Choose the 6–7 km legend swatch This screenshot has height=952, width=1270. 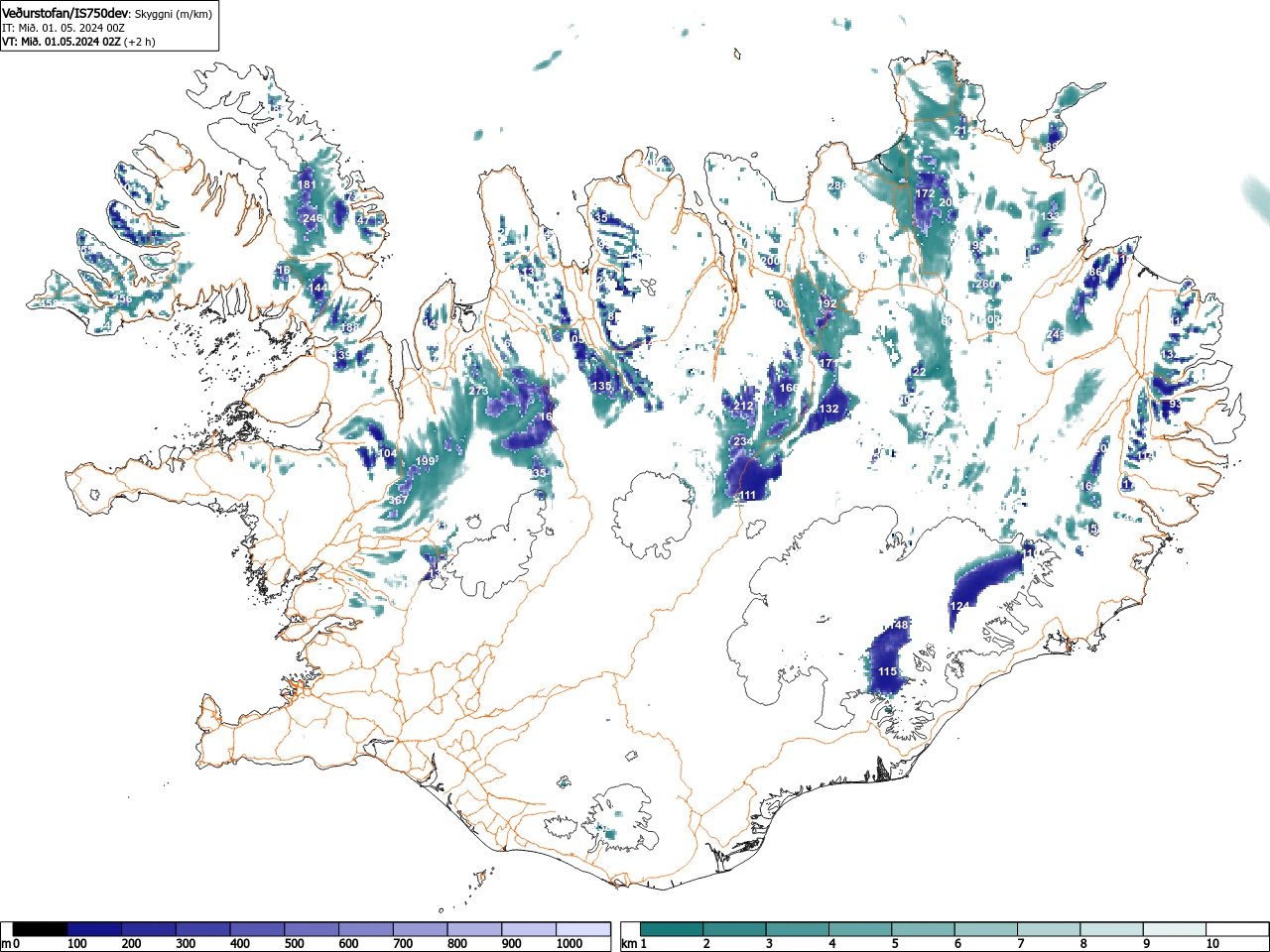[985, 929]
